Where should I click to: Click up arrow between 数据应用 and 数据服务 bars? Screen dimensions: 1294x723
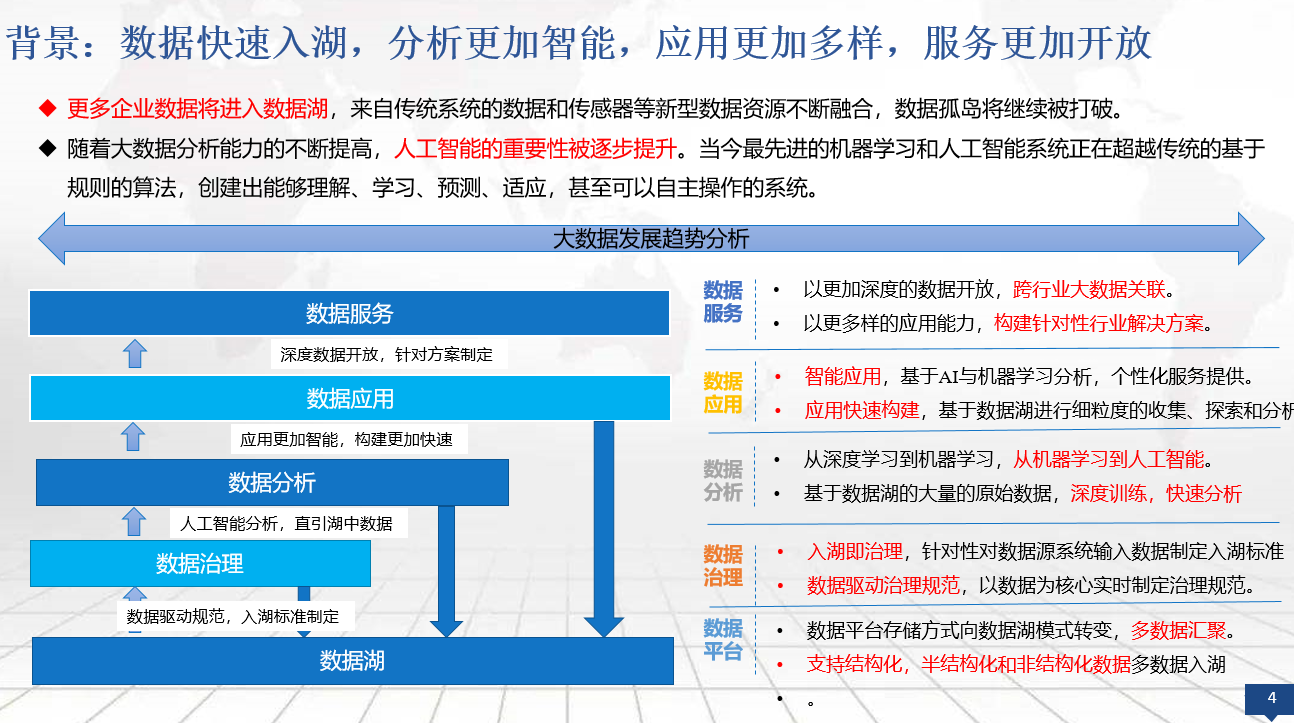135,353
